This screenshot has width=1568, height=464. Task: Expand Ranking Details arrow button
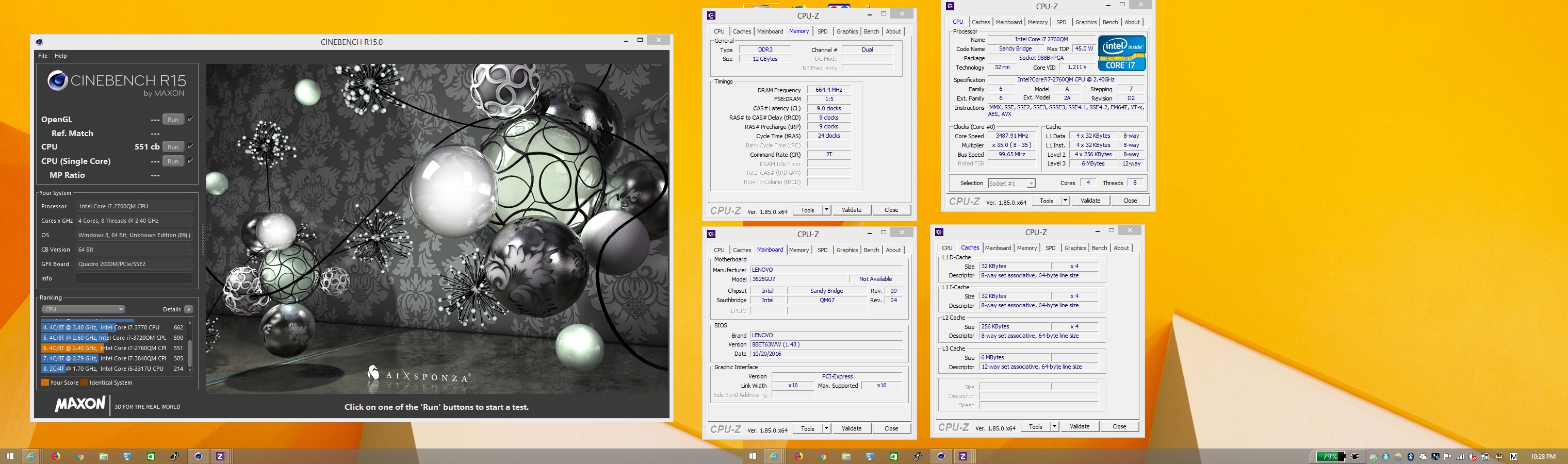[x=189, y=309]
